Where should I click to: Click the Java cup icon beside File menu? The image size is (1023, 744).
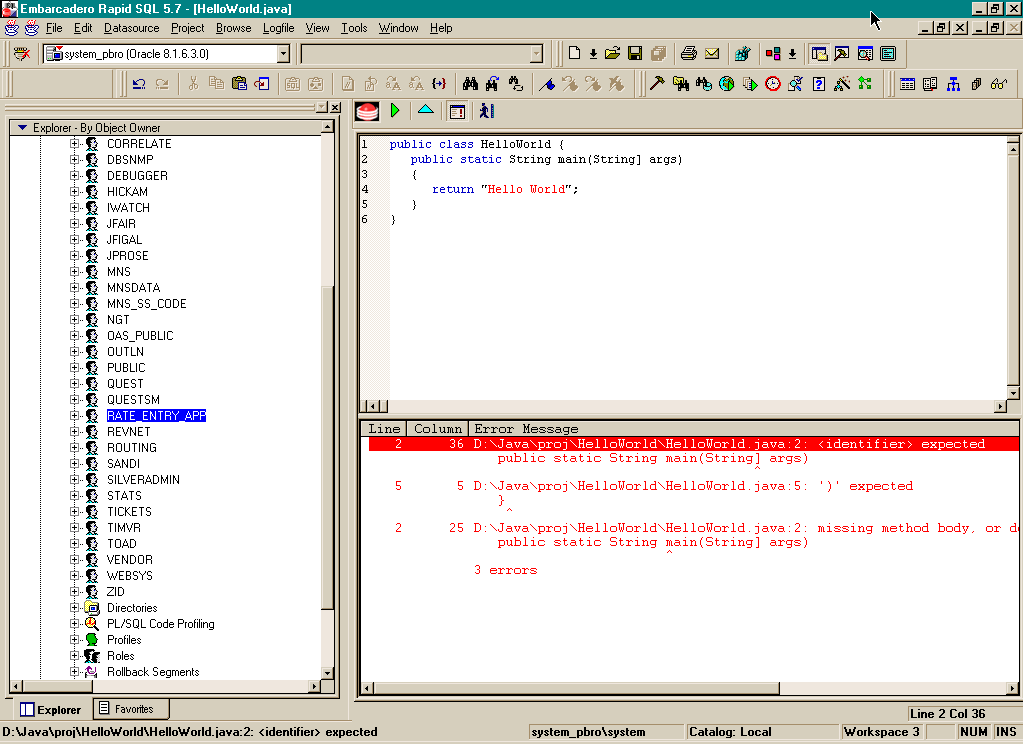(x=31, y=28)
